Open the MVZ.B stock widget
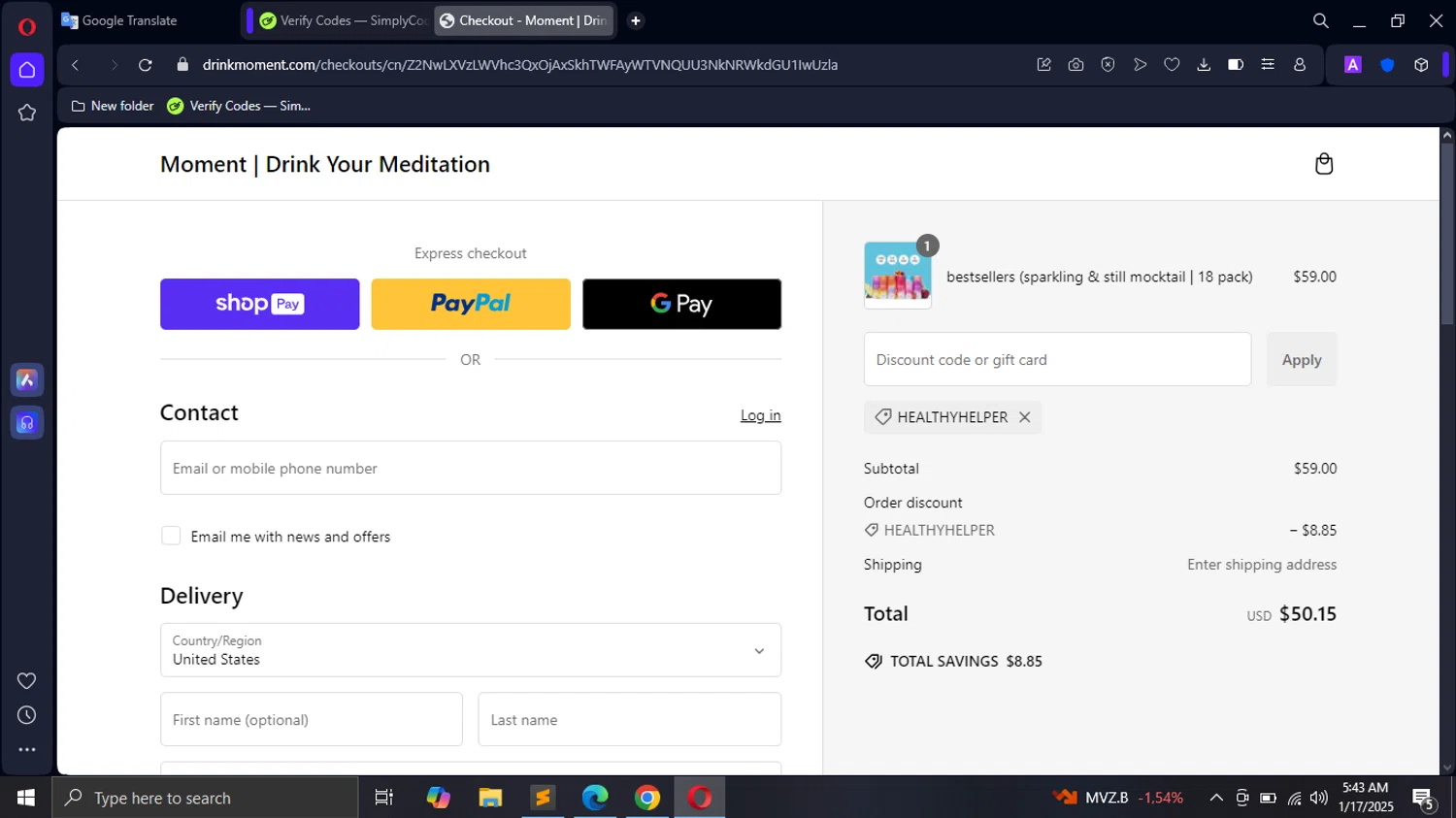Screen dimensions: 1456x818 pyautogui.click(x=1119, y=798)
